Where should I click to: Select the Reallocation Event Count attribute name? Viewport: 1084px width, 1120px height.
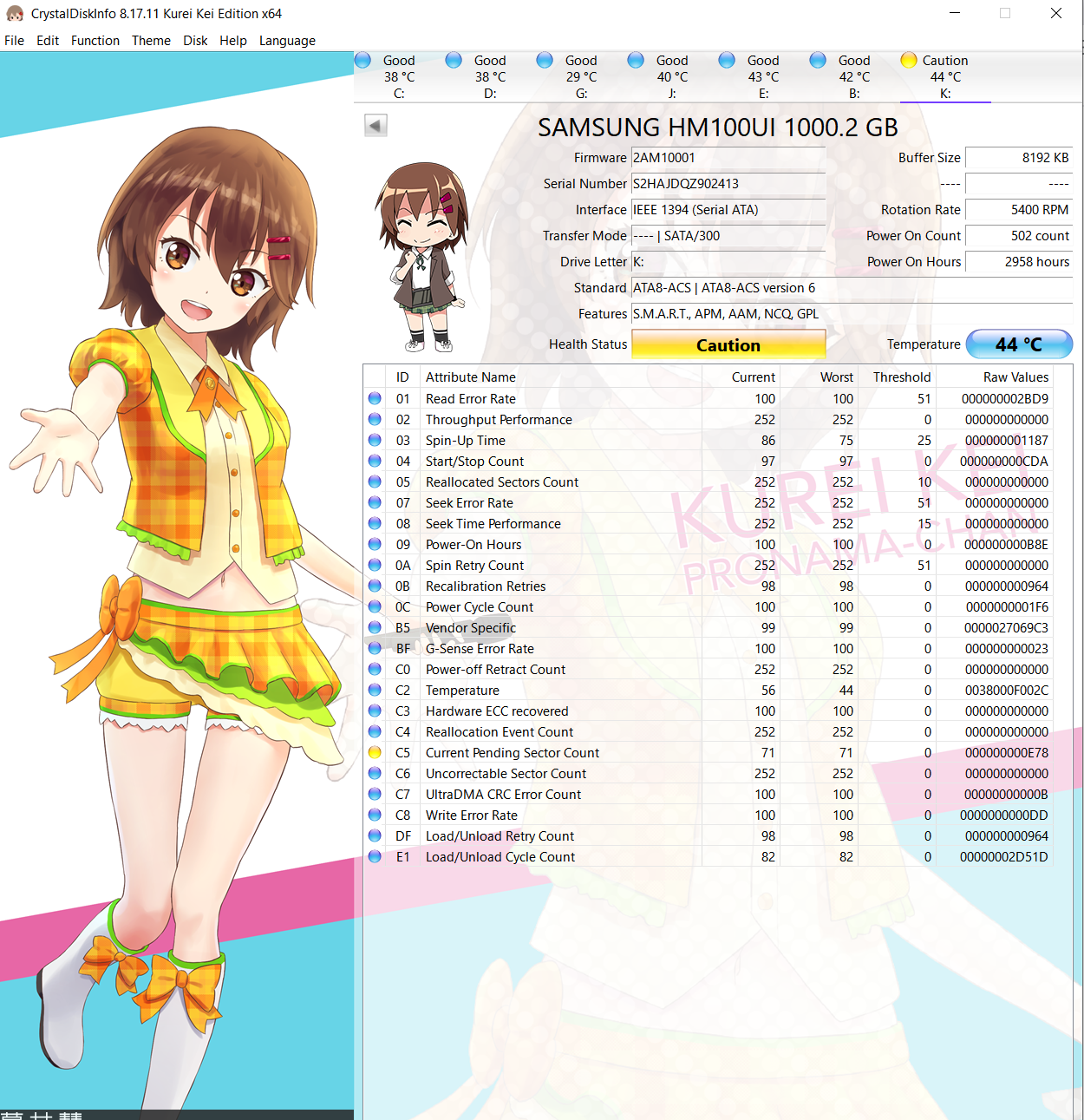tap(500, 732)
